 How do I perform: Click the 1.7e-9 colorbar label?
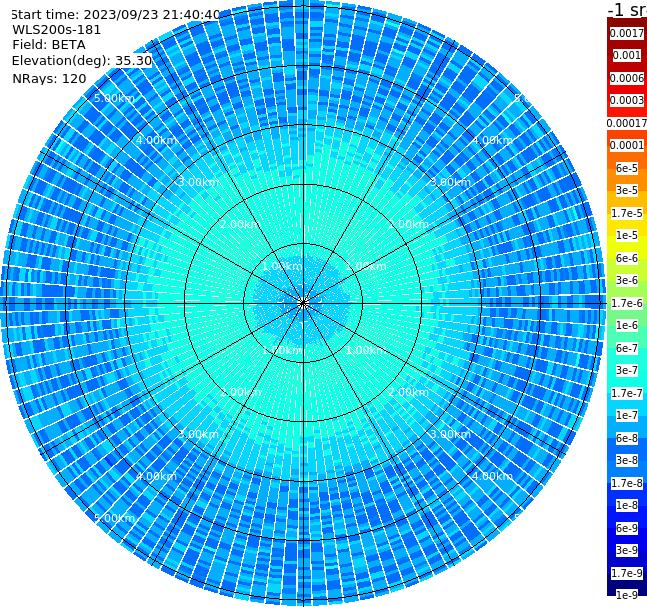point(627,573)
